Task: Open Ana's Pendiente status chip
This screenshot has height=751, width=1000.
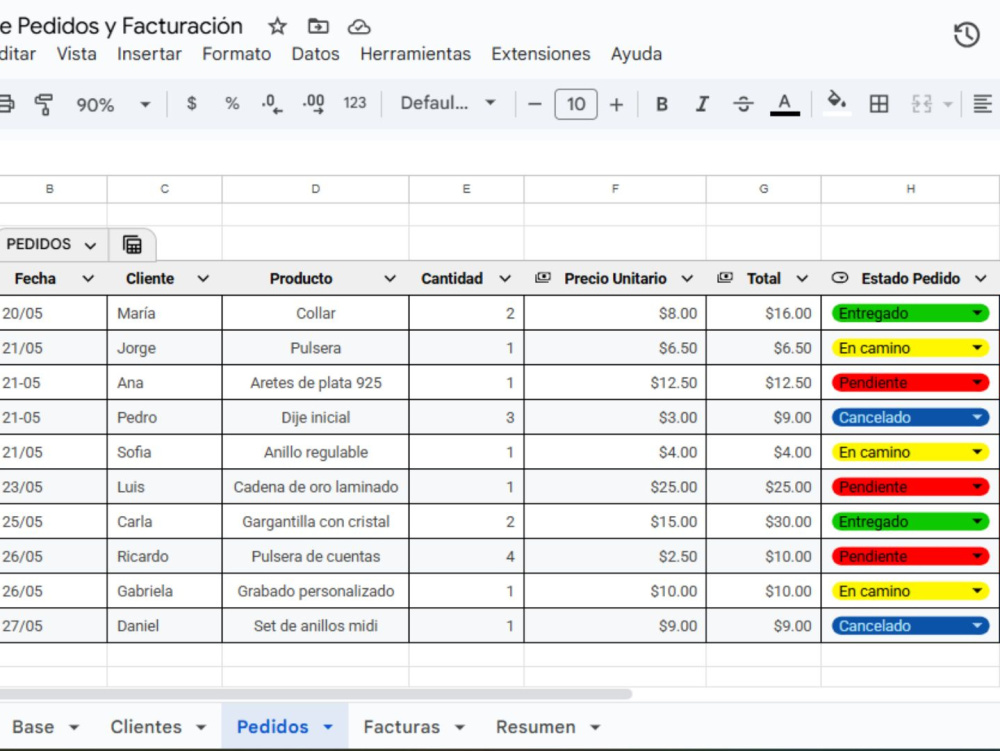Action: coord(910,383)
